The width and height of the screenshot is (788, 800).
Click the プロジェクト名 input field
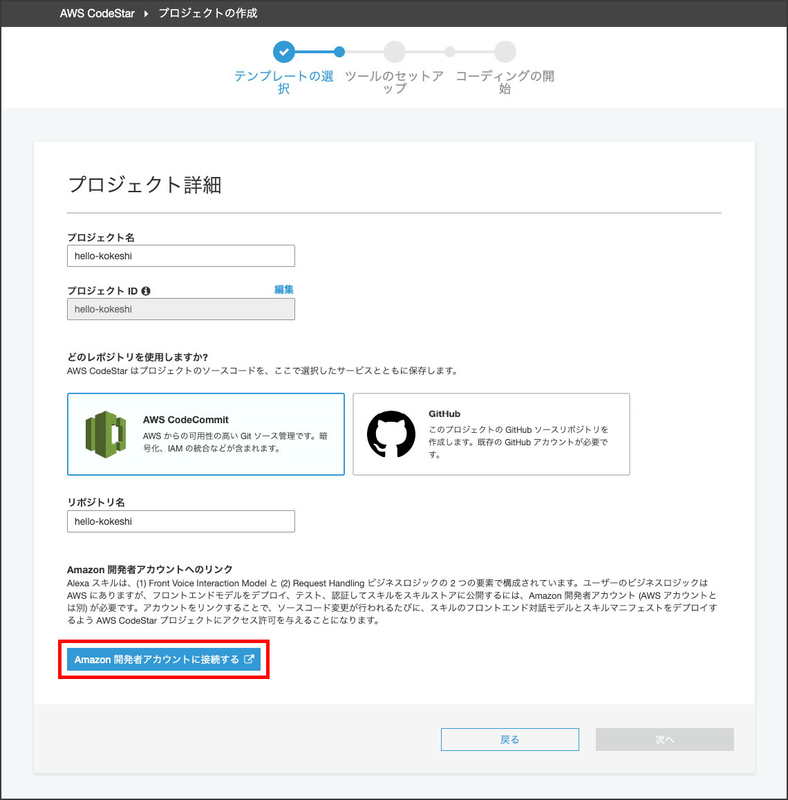click(181, 256)
